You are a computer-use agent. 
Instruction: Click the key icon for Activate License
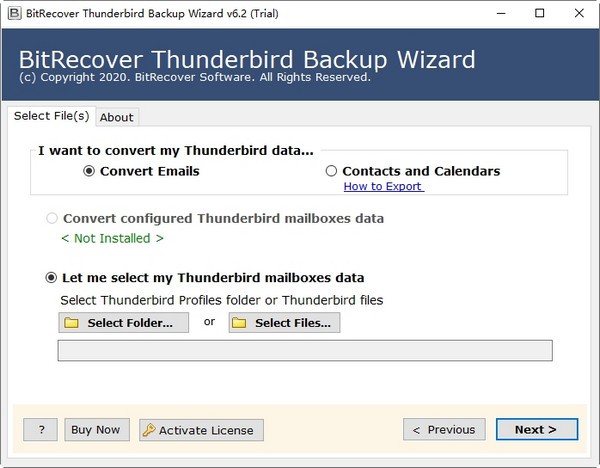click(x=149, y=430)
